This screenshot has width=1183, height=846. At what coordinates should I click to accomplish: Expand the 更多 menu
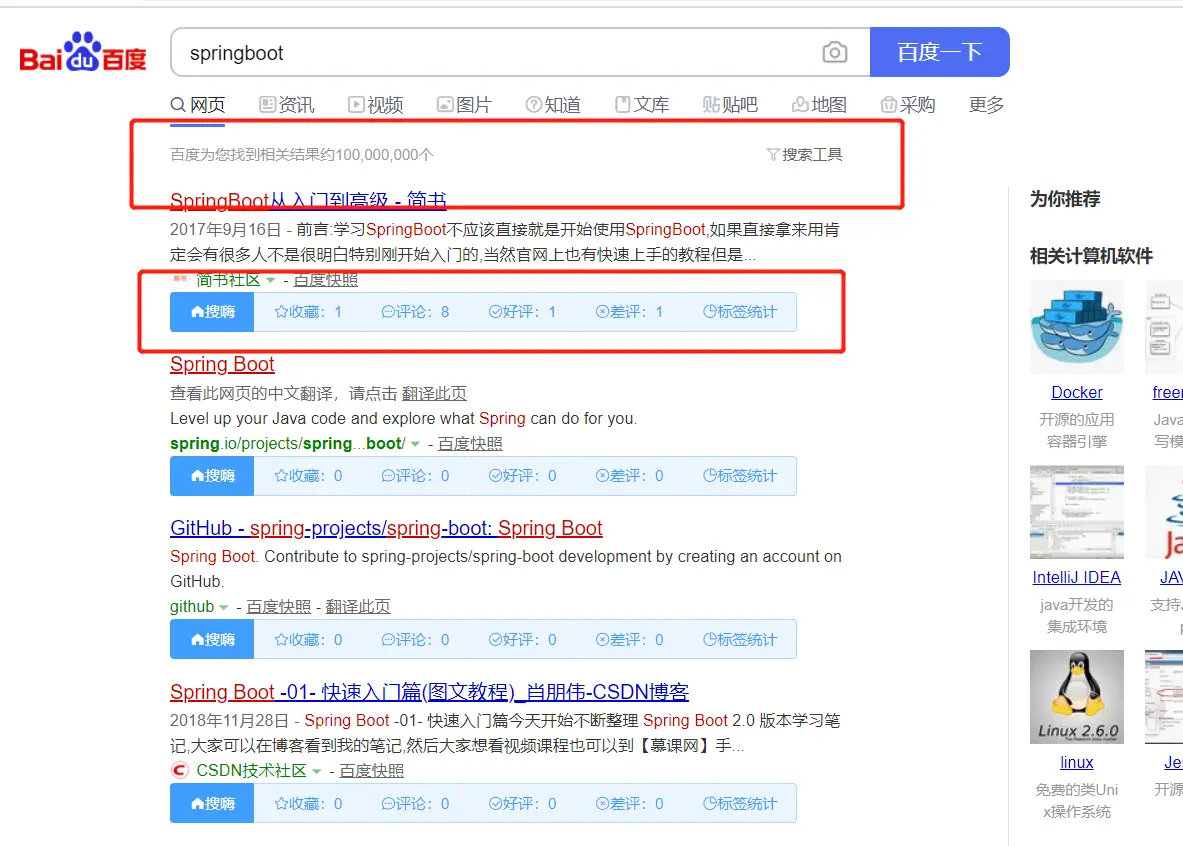986,105
